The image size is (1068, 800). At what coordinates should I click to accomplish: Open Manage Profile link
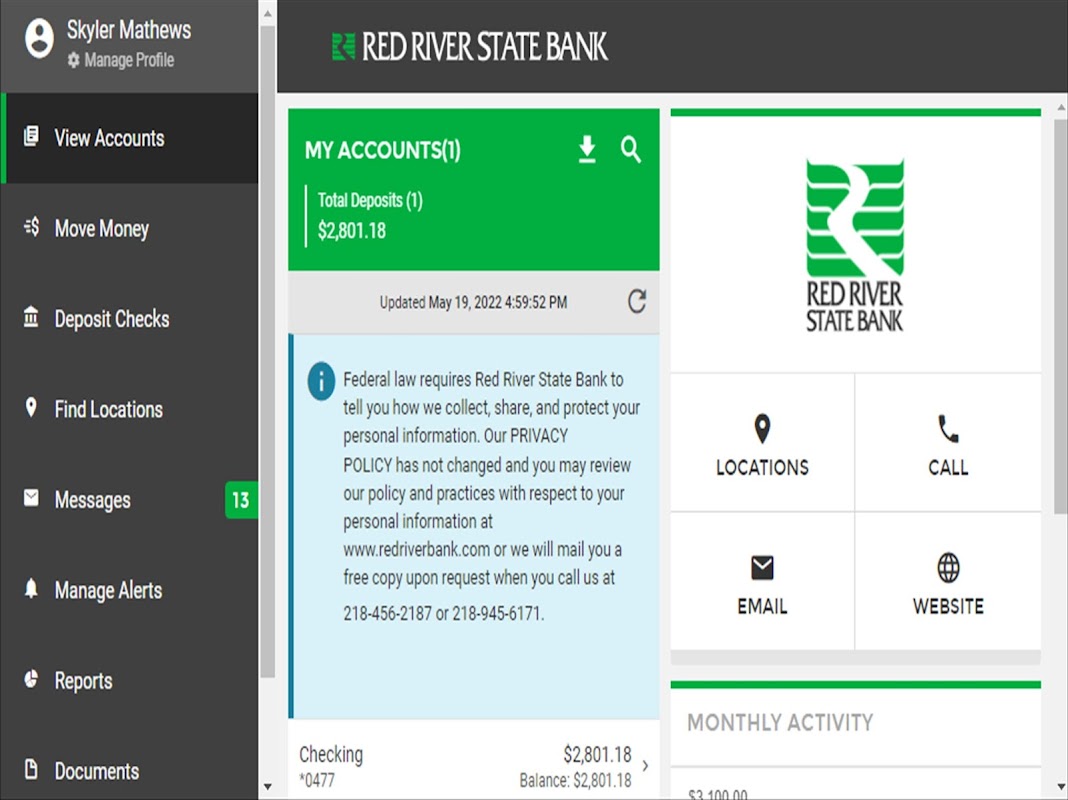tap(121, 61)
